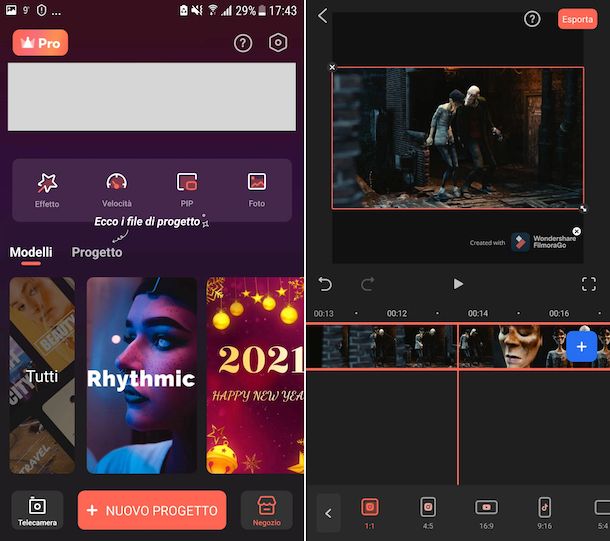Select 4:5 aspect ratio
The width and height of the screenshot is (610, 541).
(x=428, y=513)
